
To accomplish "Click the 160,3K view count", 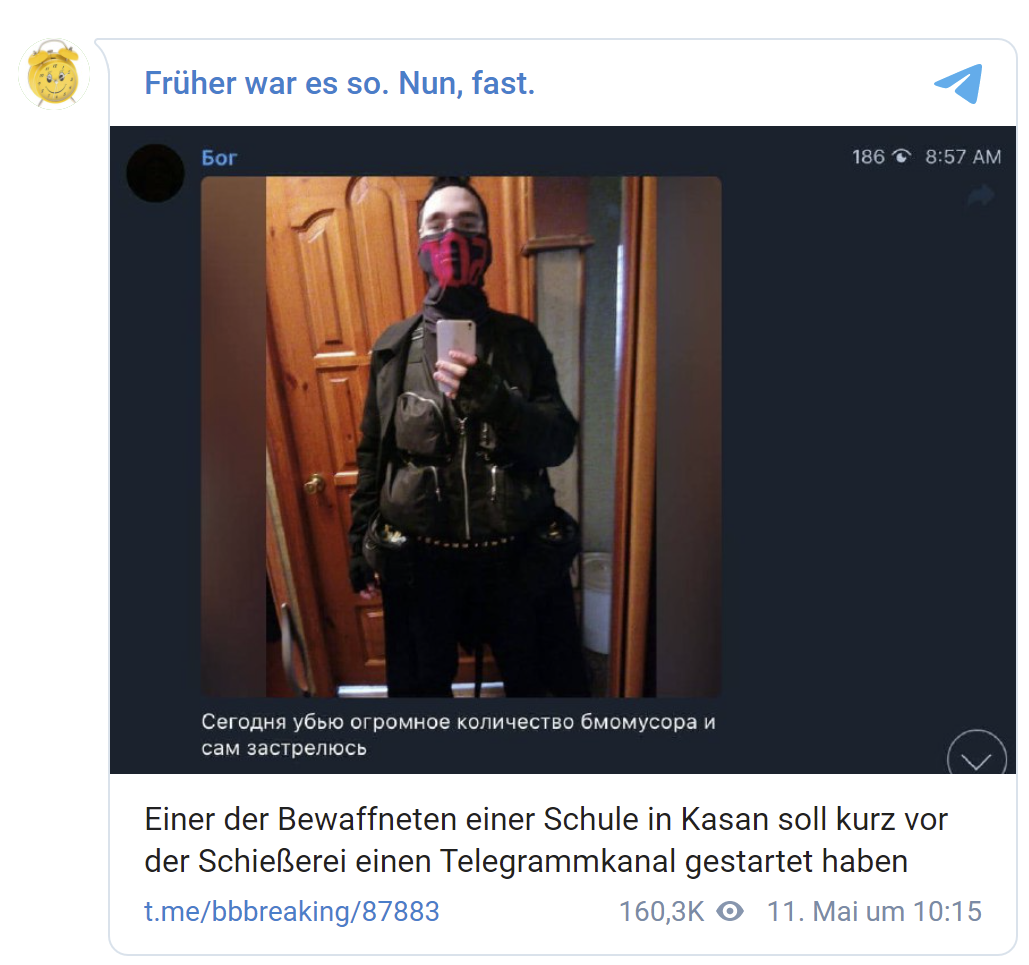I will 662,911.
